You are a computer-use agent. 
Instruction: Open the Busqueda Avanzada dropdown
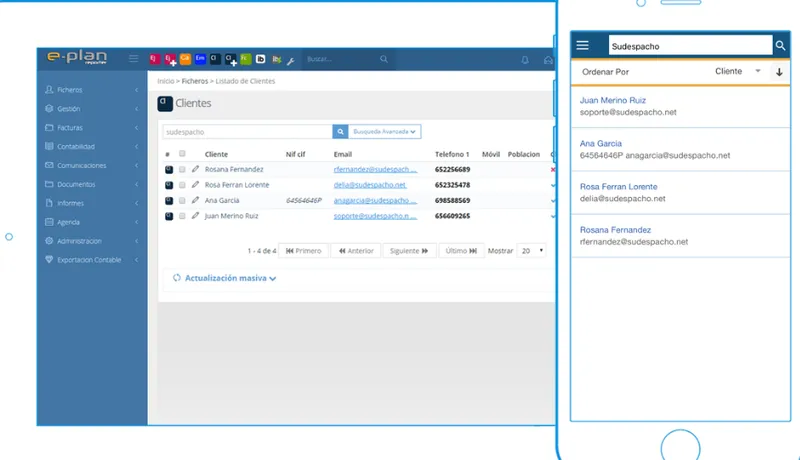pyautogui.click(x=385, y=132)
